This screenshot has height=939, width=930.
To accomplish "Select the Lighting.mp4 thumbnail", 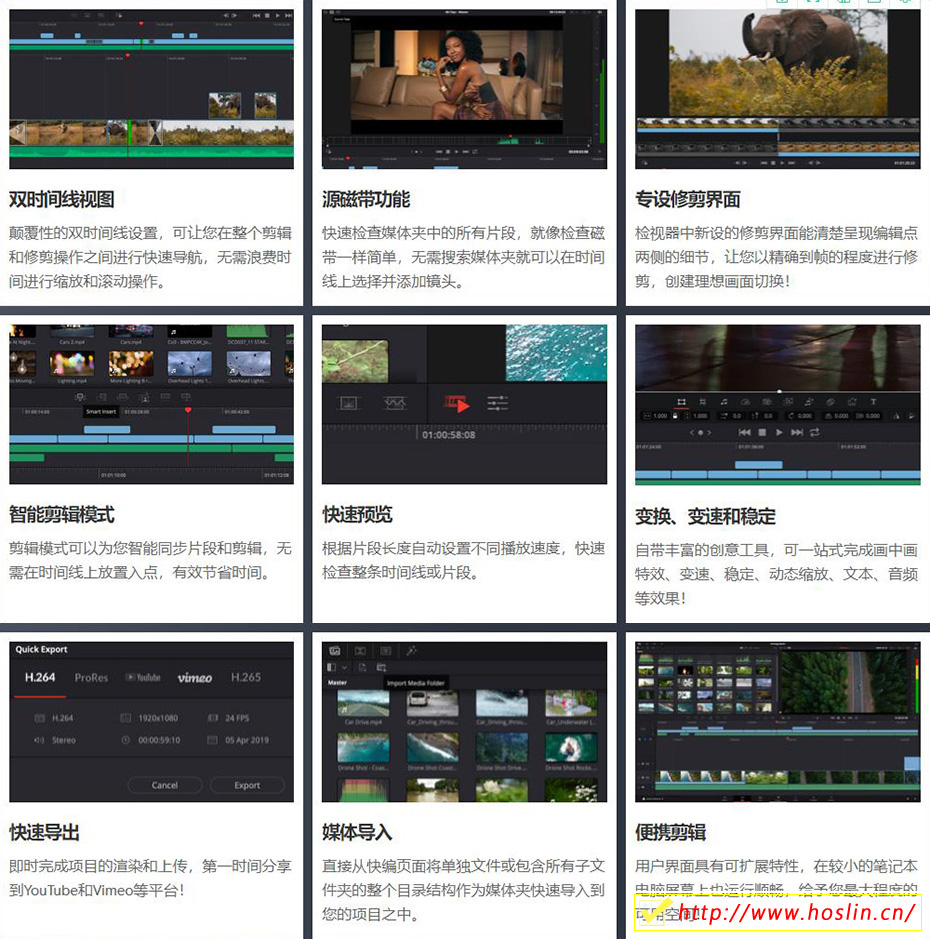I will pyautogui.click(x=72, y=364).
